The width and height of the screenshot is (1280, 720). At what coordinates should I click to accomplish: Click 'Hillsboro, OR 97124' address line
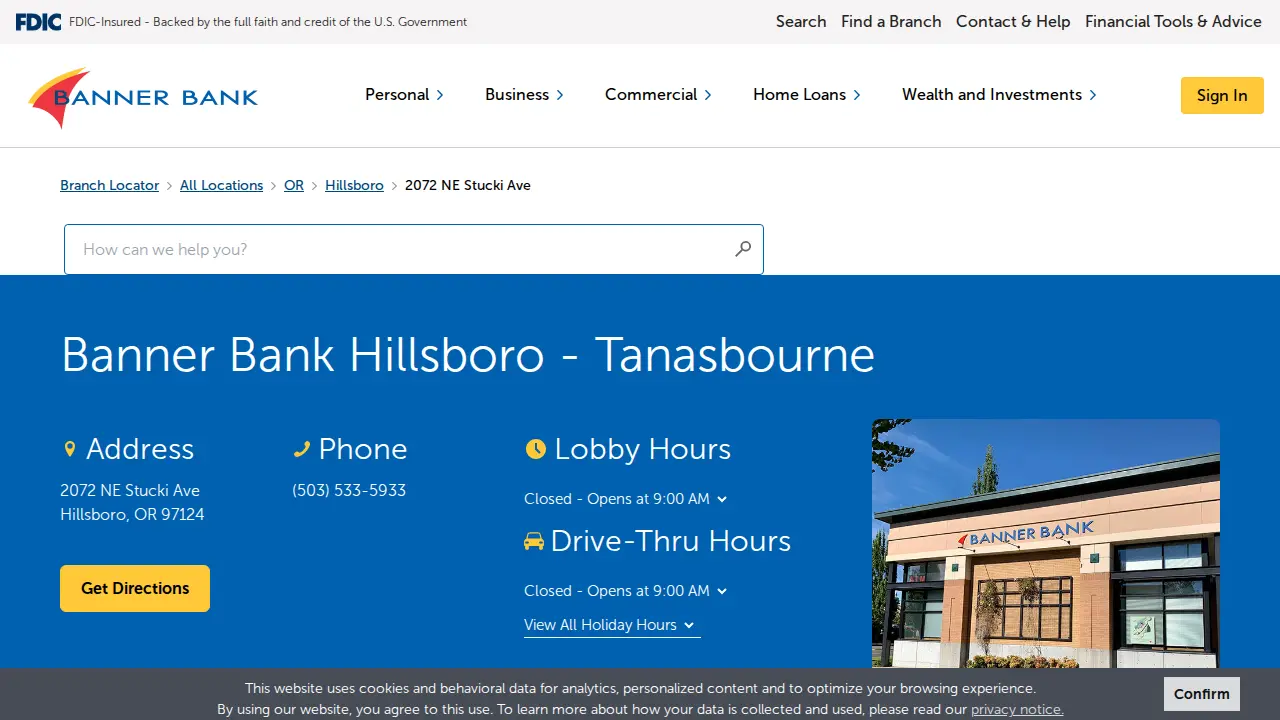[132, 514]
